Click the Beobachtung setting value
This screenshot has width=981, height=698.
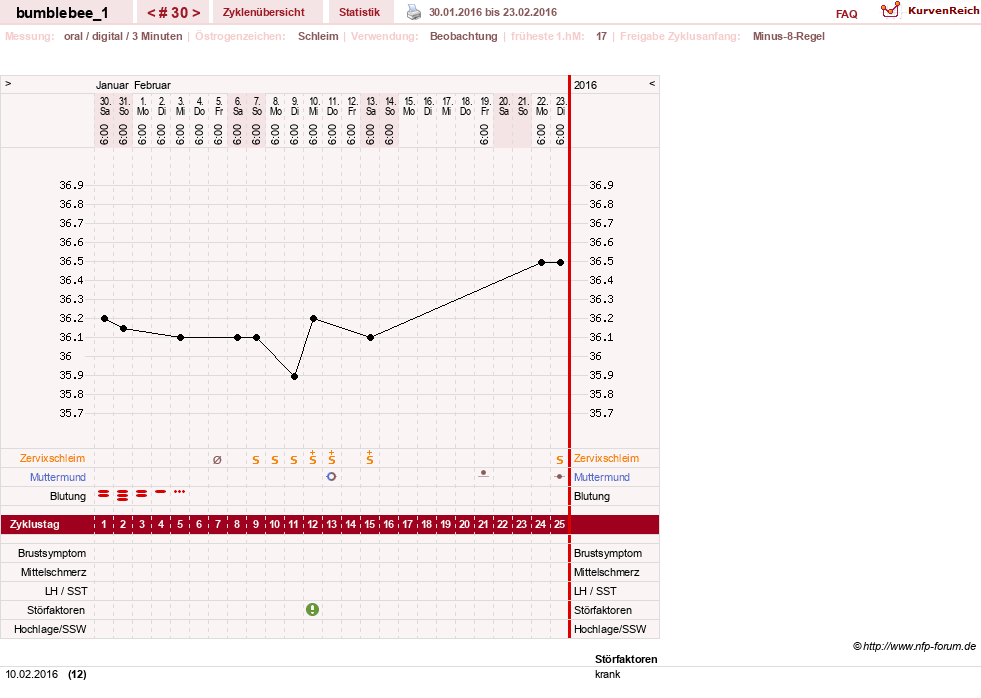tap(464, 36)
